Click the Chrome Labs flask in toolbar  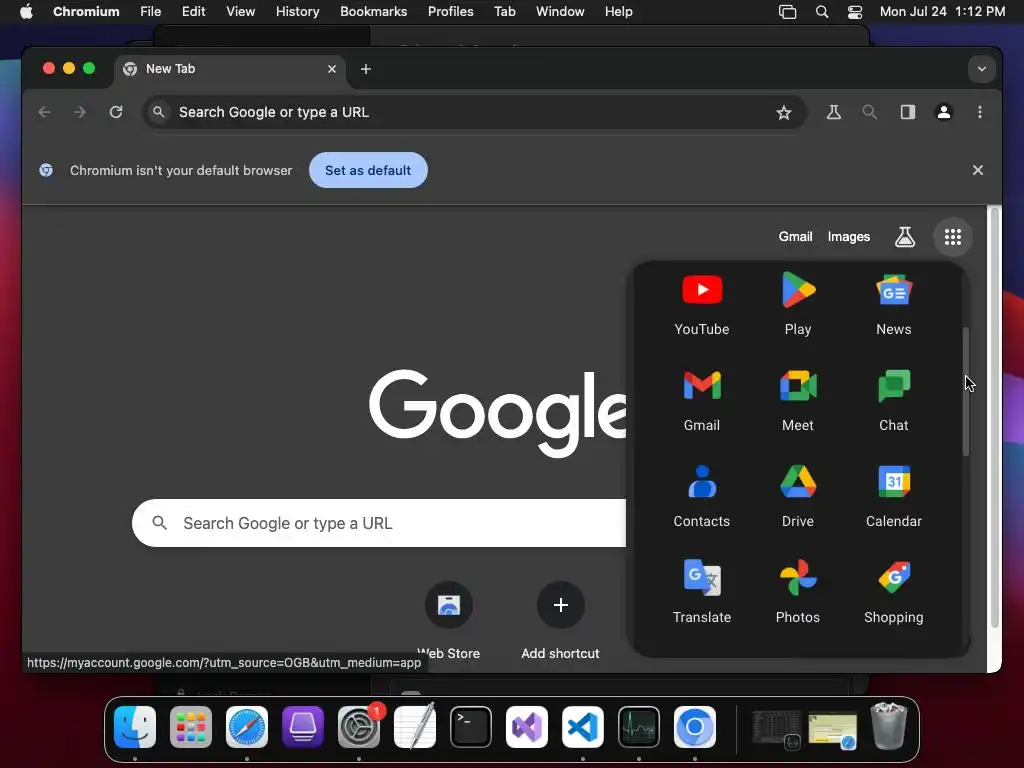pos(834,112)
